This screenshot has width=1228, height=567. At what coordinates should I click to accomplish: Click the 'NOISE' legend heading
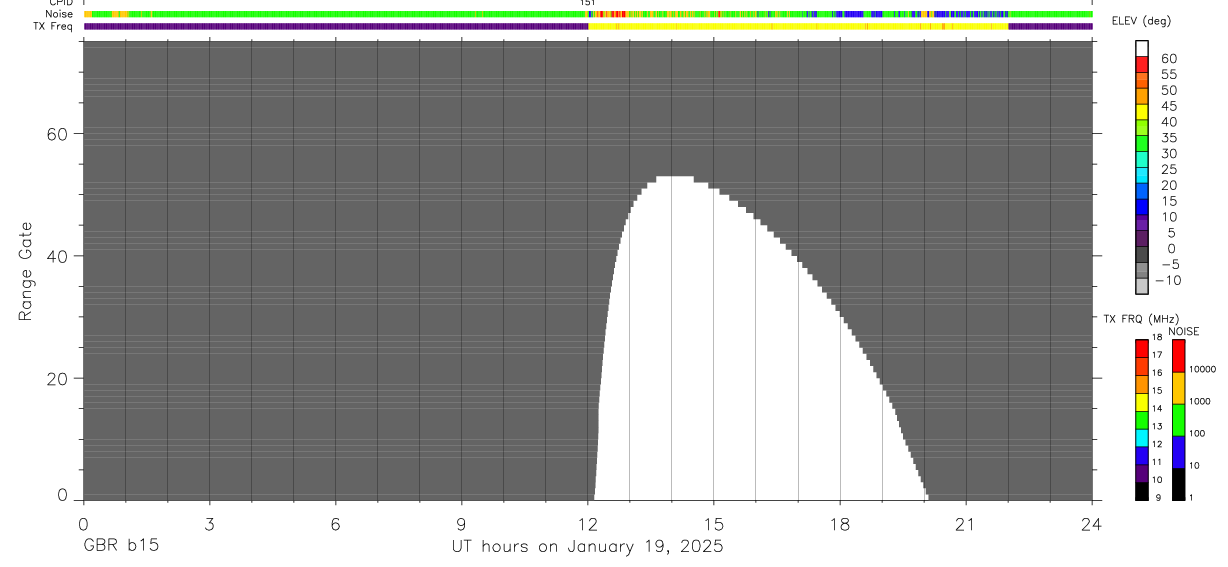pyautogui.click(x=1184, y=332)
